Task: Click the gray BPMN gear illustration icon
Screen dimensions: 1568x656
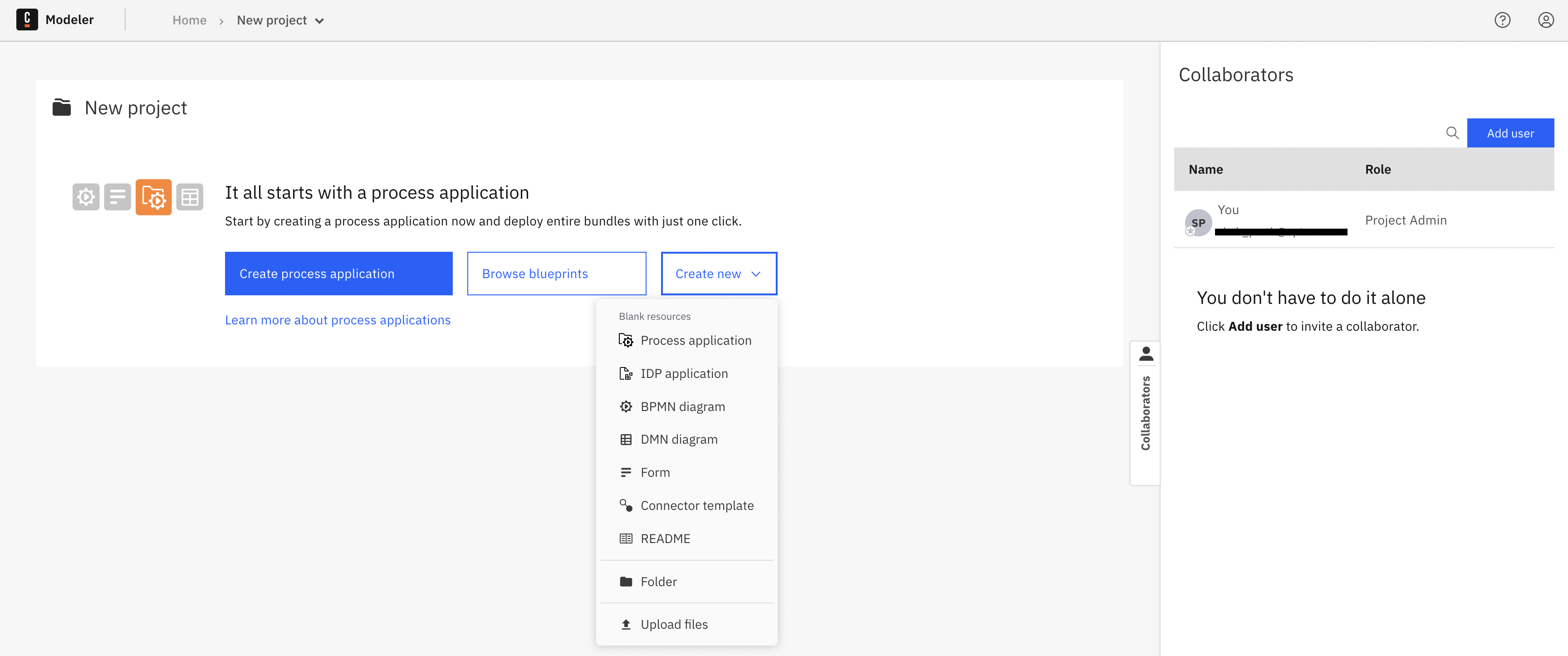Action: click(86, 197)
